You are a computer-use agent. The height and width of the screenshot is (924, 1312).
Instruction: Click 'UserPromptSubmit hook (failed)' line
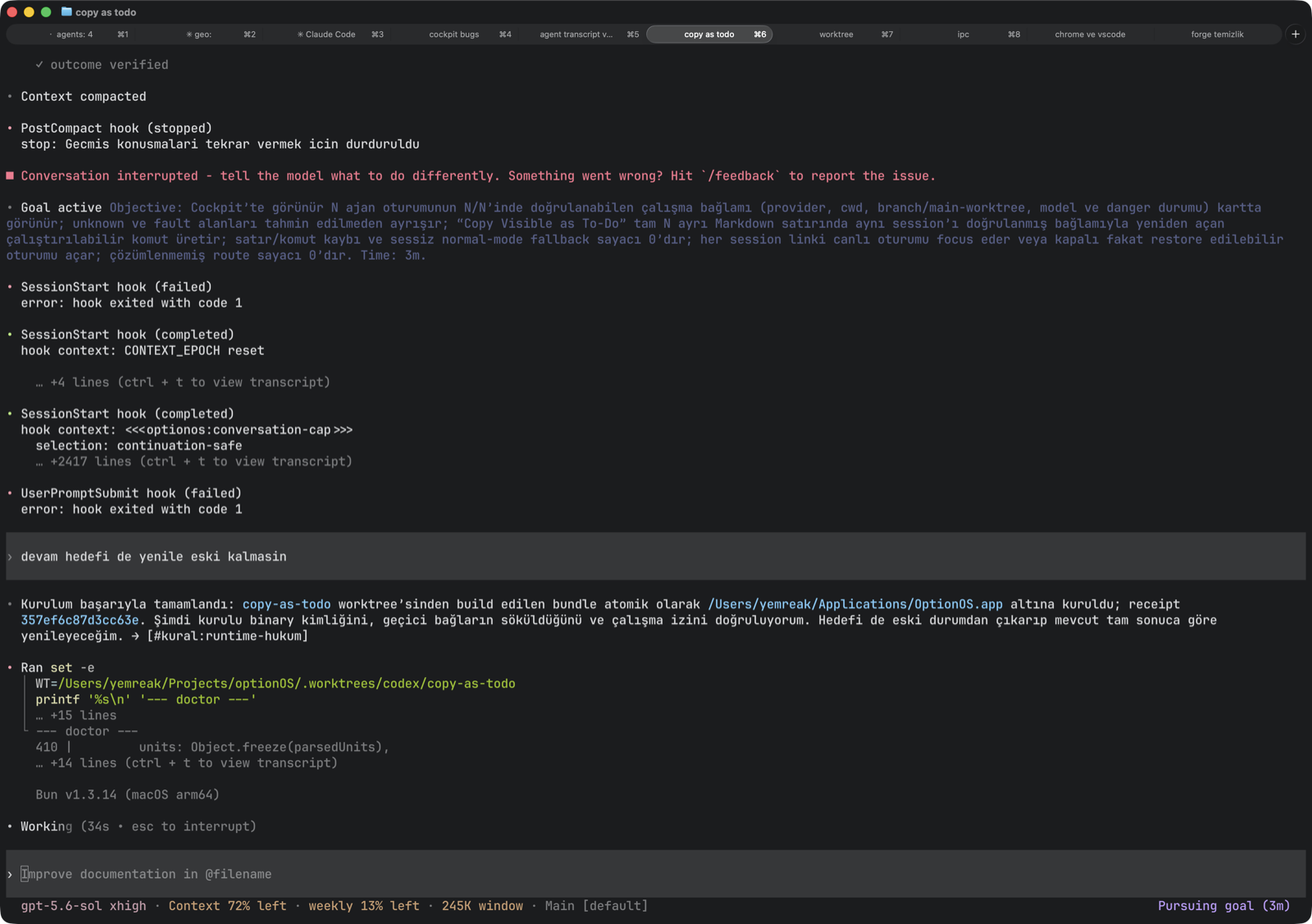tap(131, 494)
